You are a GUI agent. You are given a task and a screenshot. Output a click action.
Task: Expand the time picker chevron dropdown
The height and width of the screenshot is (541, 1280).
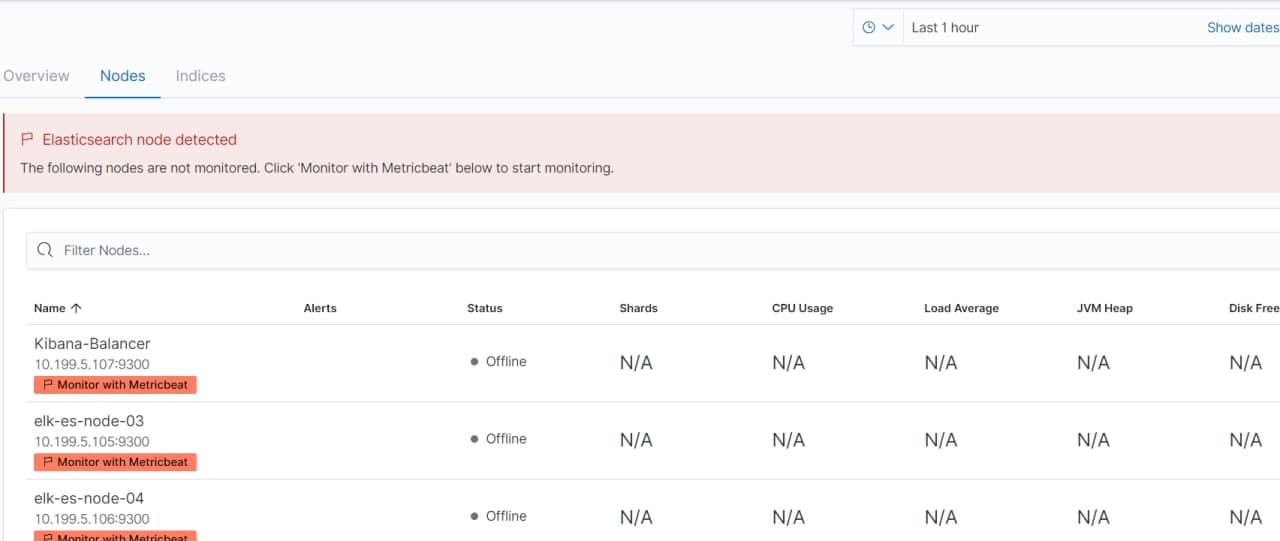coord(888,28)
